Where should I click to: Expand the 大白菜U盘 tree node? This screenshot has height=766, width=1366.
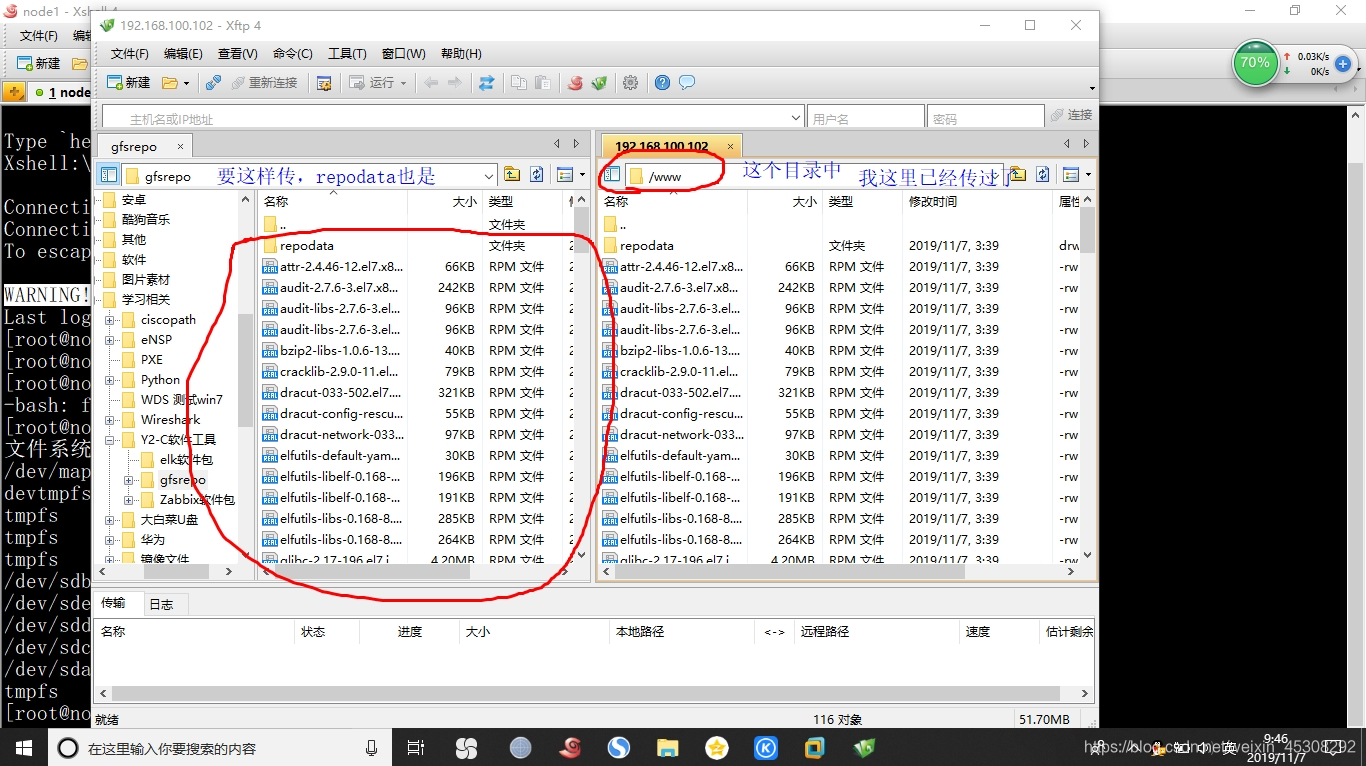(110, 520)
